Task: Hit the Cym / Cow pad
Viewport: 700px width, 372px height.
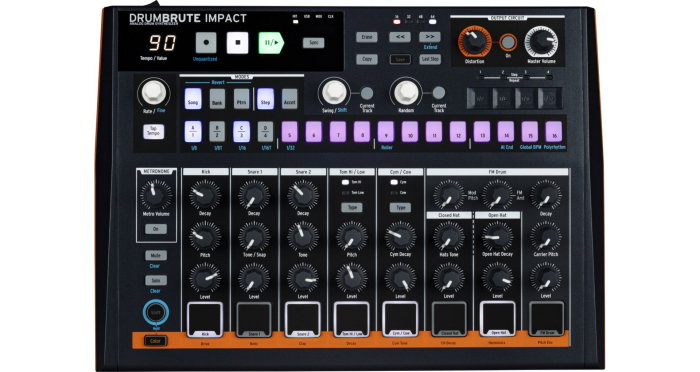Action: [x=400, y=319]
